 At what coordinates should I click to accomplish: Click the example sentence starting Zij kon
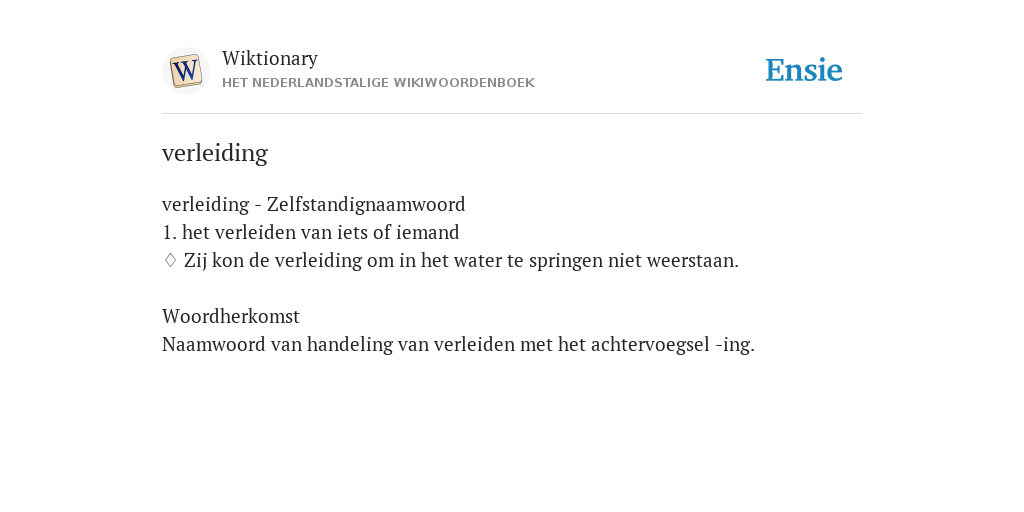point(461,261)
